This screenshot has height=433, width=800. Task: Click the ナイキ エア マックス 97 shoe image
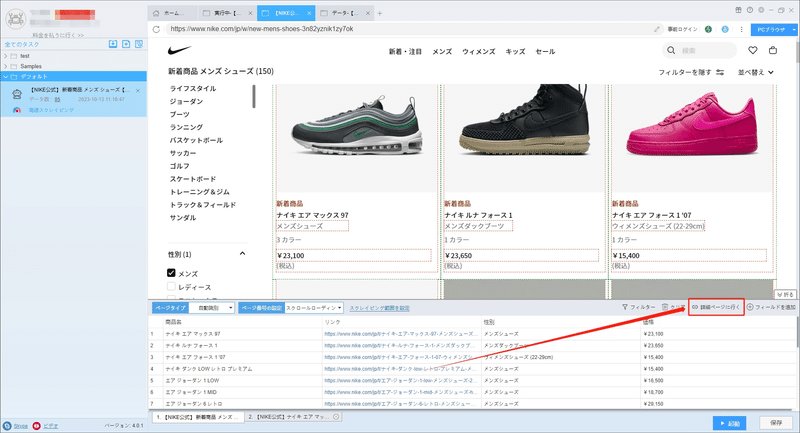[357, 128]
